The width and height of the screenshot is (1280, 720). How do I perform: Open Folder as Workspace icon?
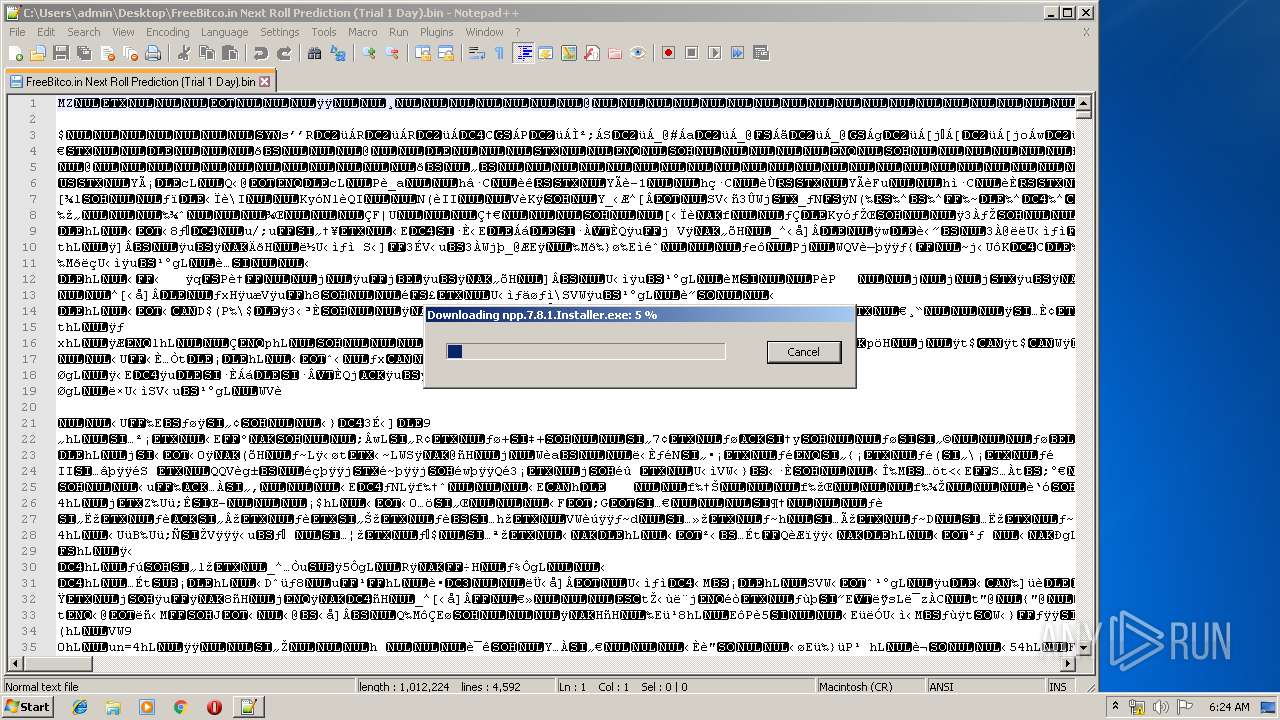tap(615, 53)
